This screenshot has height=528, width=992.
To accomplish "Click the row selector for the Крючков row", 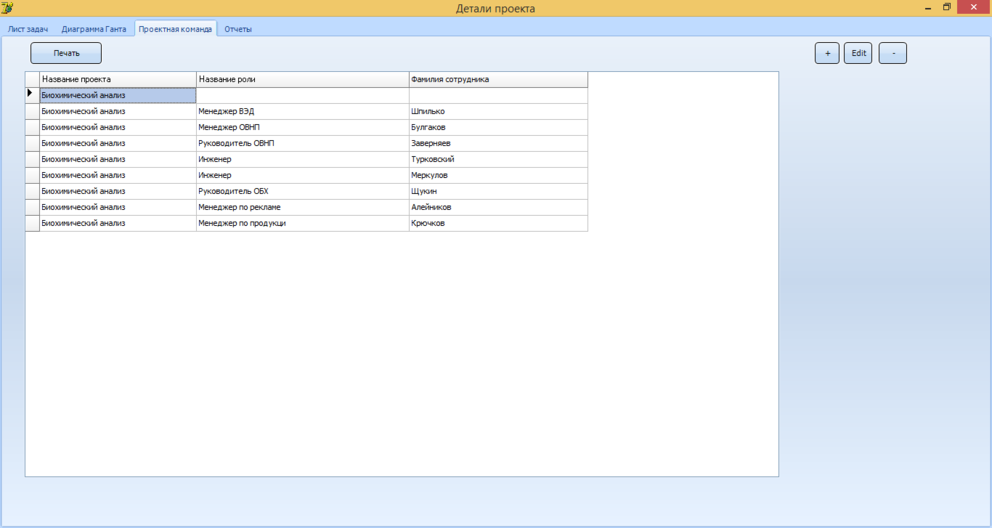I will (x=32, y=223).
